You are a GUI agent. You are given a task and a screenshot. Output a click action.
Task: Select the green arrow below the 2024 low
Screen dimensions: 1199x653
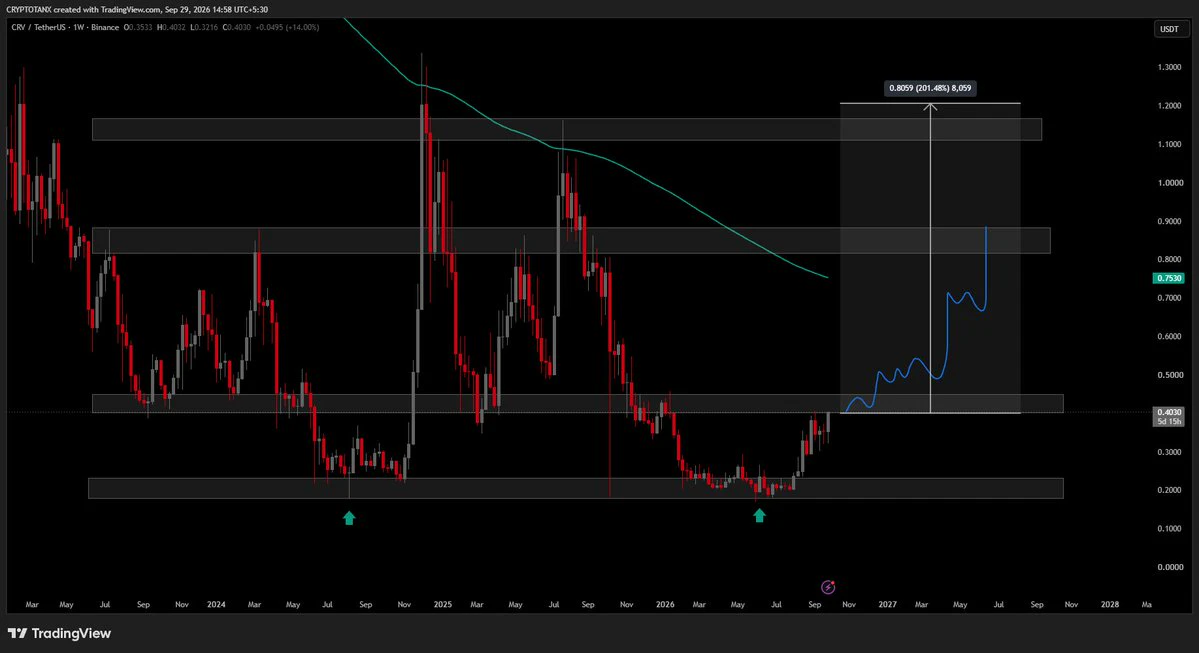(x=349, y=518)
